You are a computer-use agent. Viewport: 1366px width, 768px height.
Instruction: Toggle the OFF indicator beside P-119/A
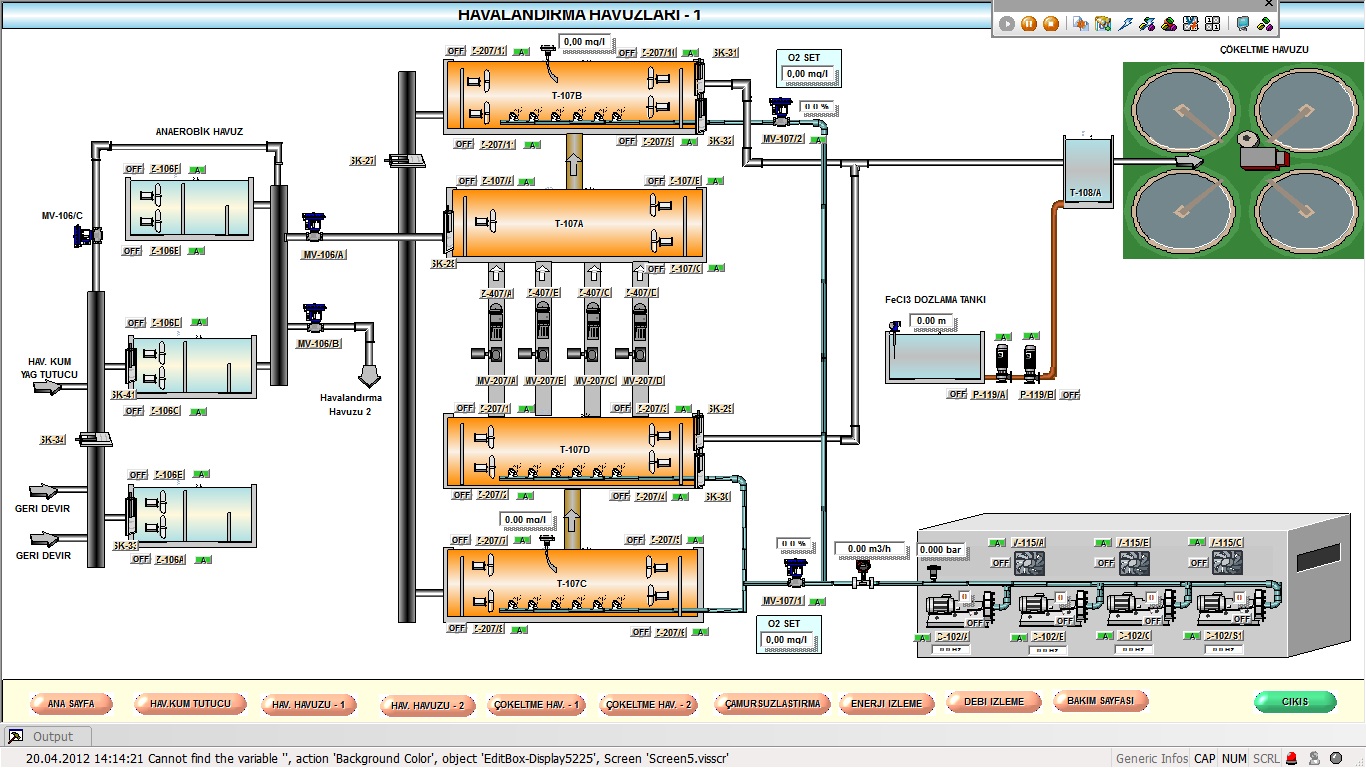(x=957, y=394)
